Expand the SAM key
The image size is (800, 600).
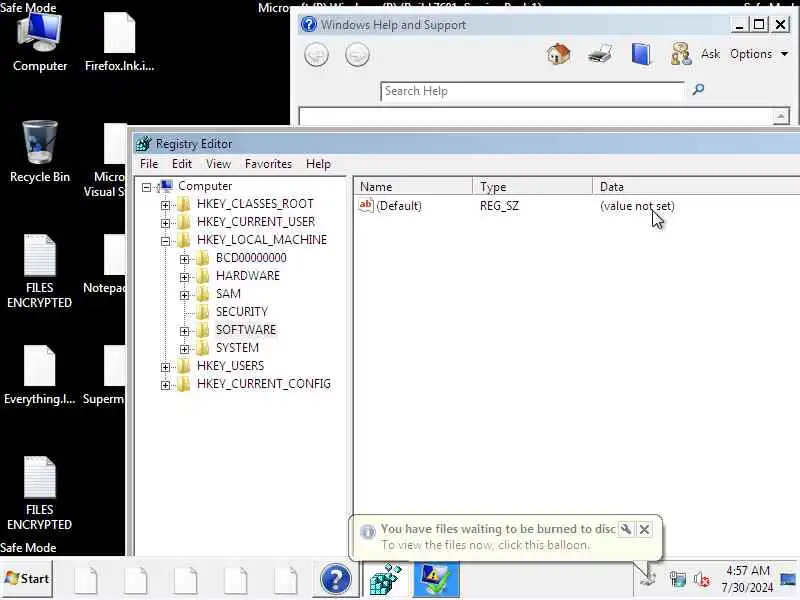click(184, 295)
